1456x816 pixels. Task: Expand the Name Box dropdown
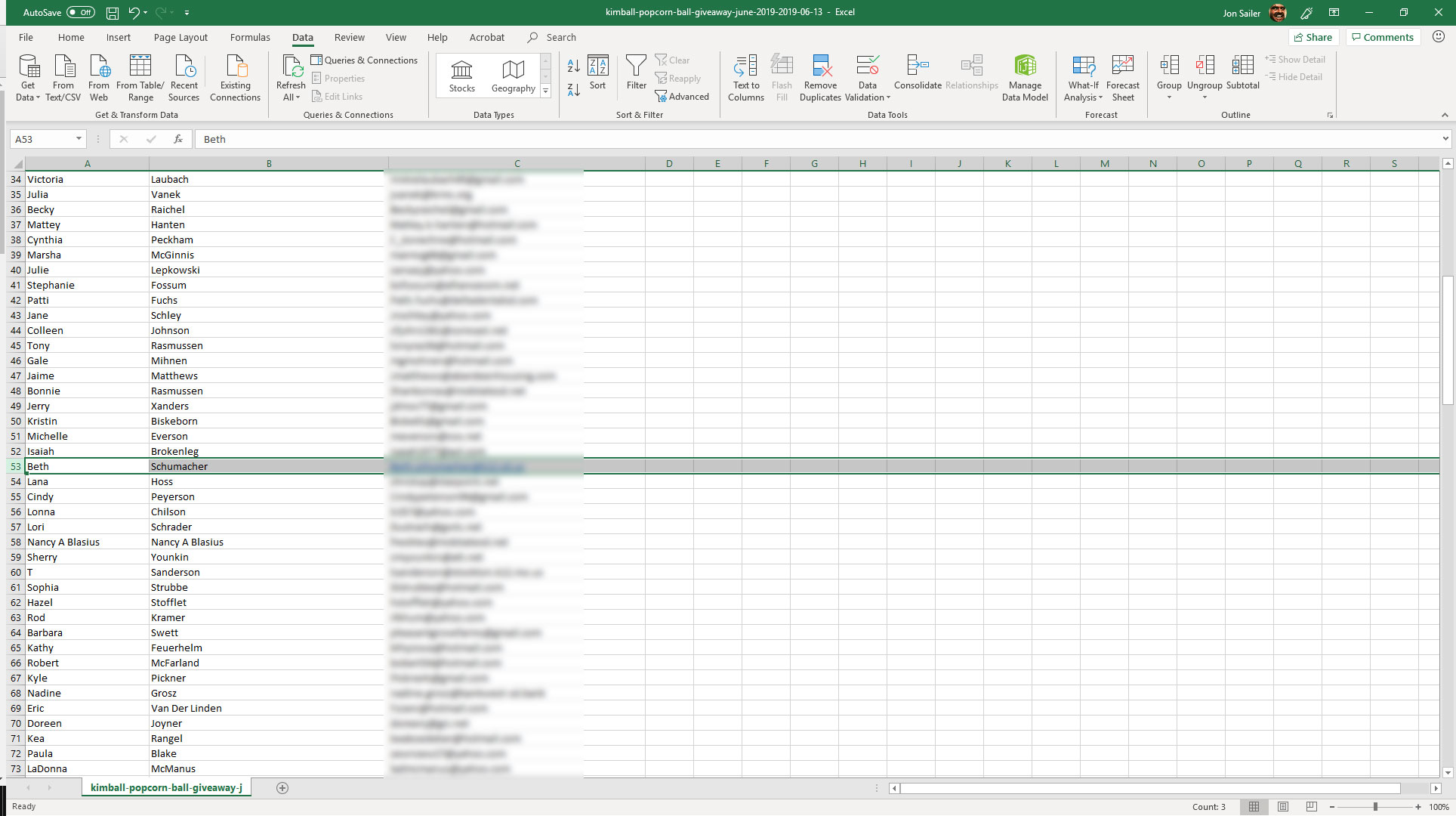[x=79, y=139]
